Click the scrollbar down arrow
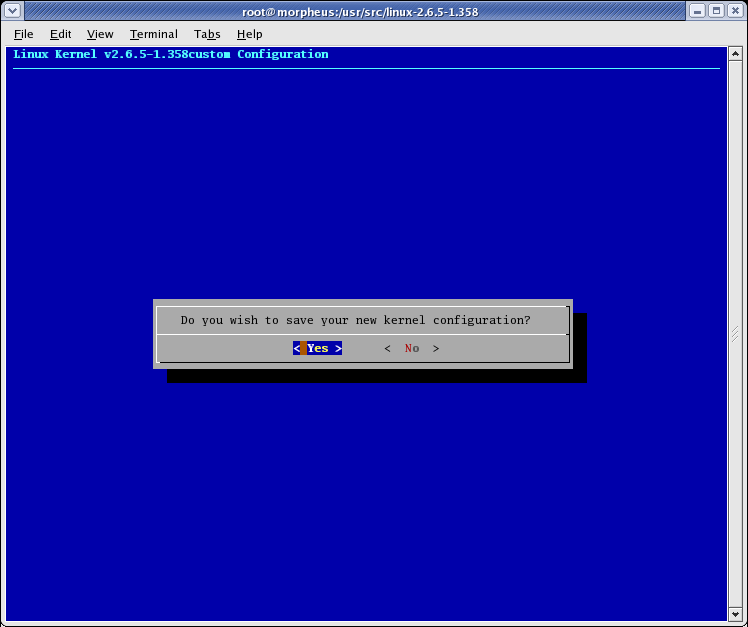 (735, 613)
